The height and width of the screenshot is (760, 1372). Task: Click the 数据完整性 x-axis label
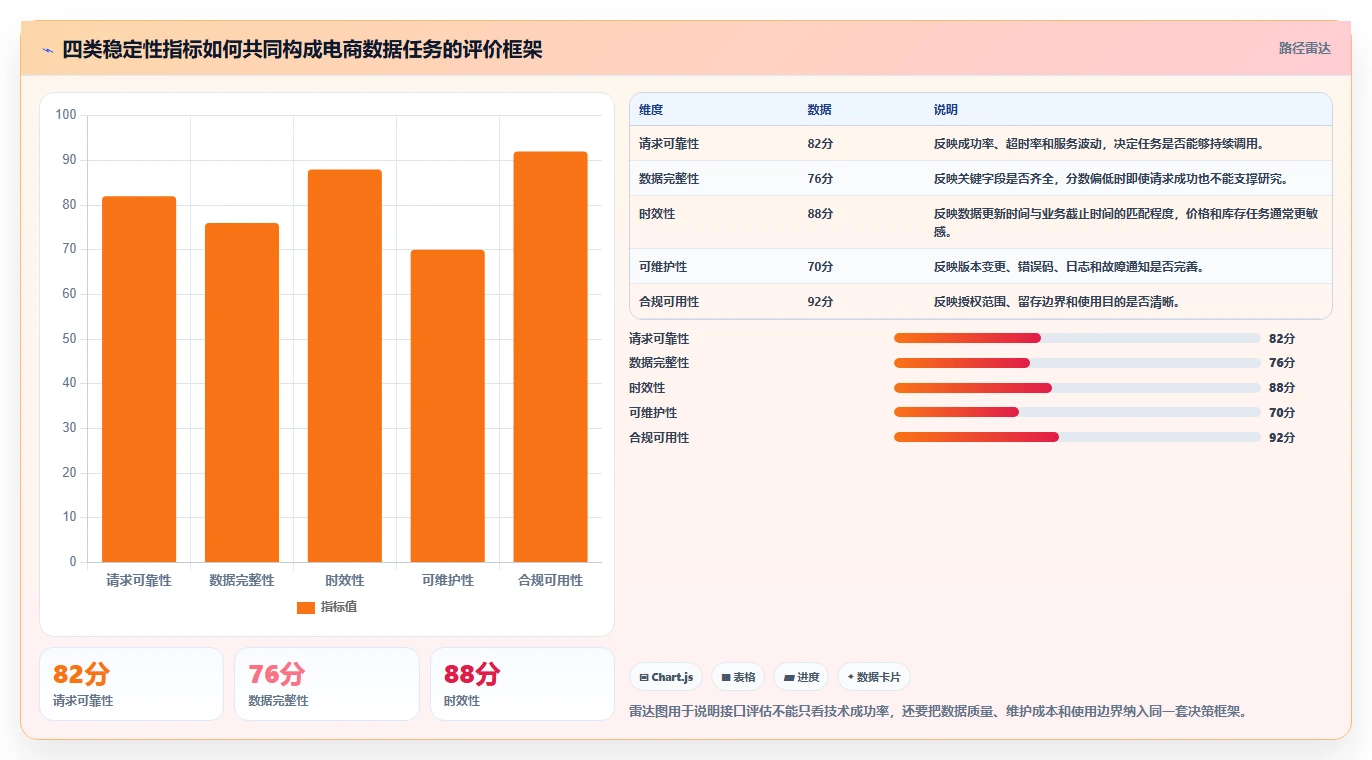pyautogui.click(x=242, y=581)
